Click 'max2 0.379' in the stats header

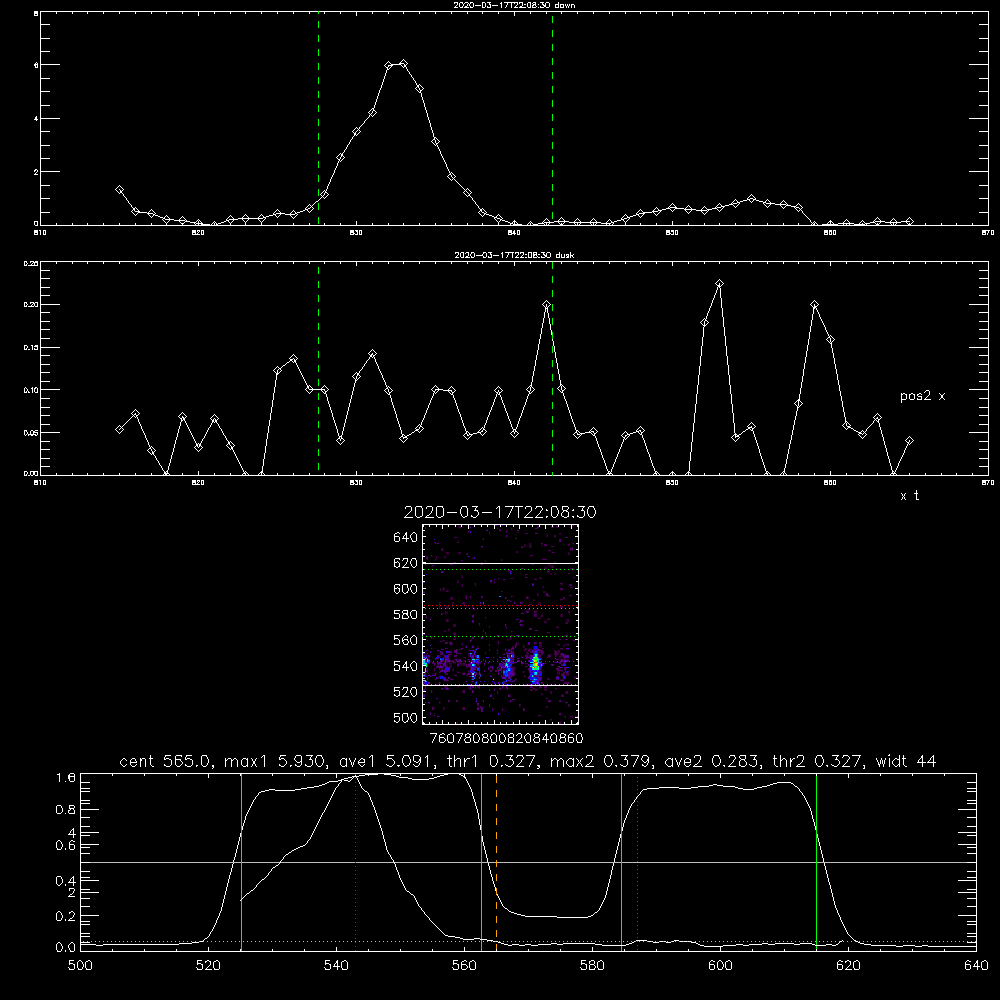click(598, 761)
